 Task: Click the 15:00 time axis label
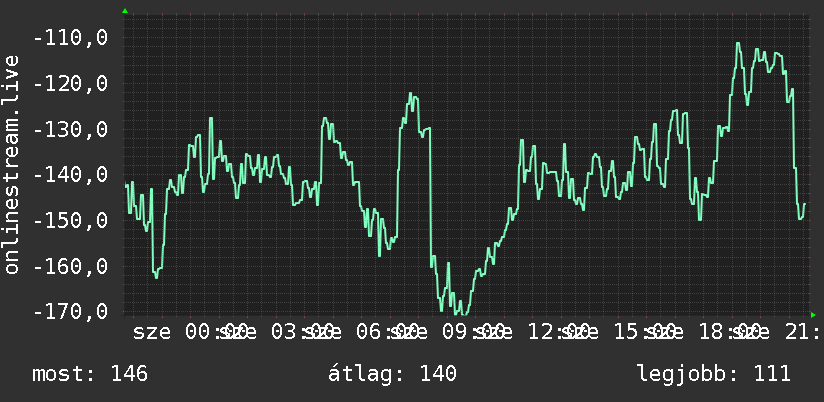pyautogui.click(x=645, y=333)
